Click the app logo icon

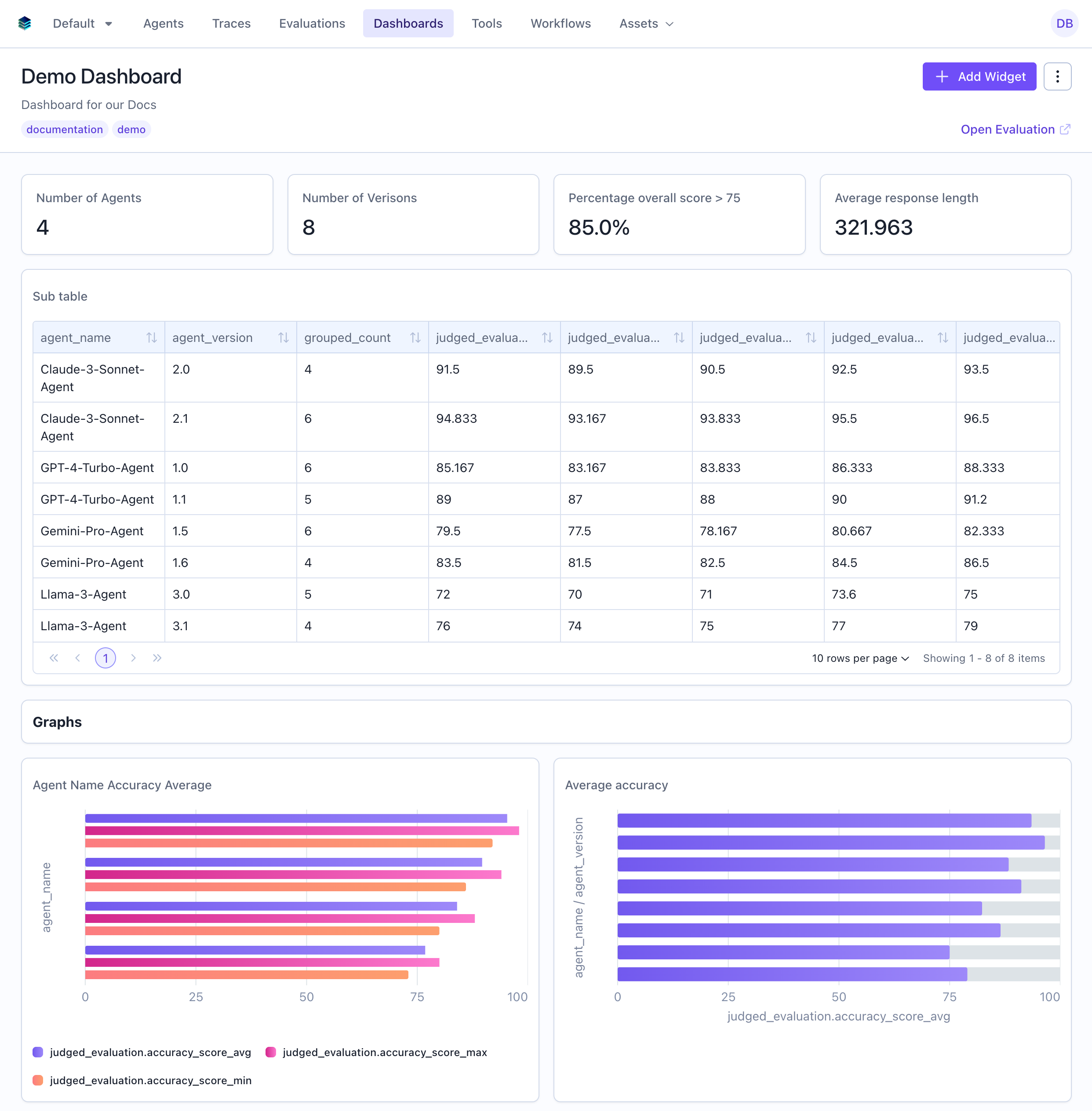coord(25,23)
